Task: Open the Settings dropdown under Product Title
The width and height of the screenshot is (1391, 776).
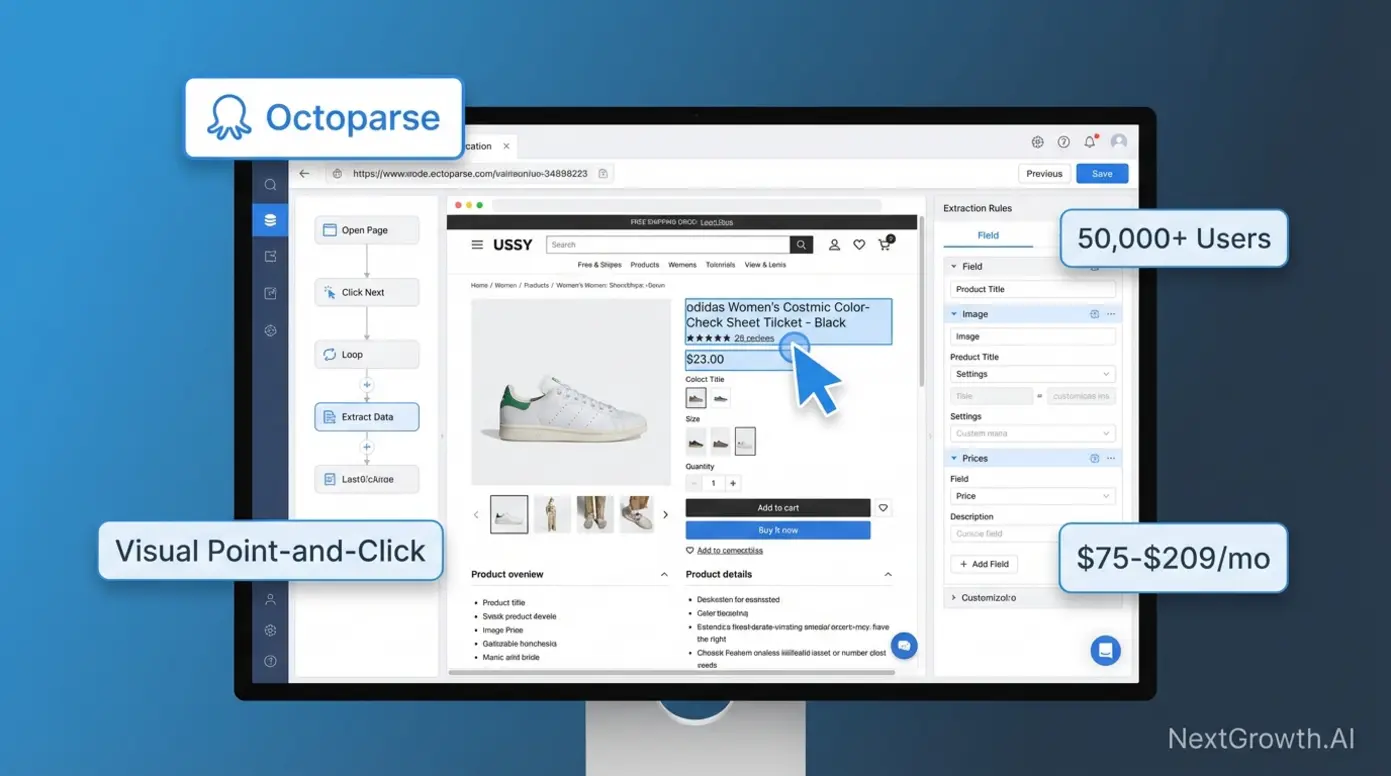Action: (1032, 374)
